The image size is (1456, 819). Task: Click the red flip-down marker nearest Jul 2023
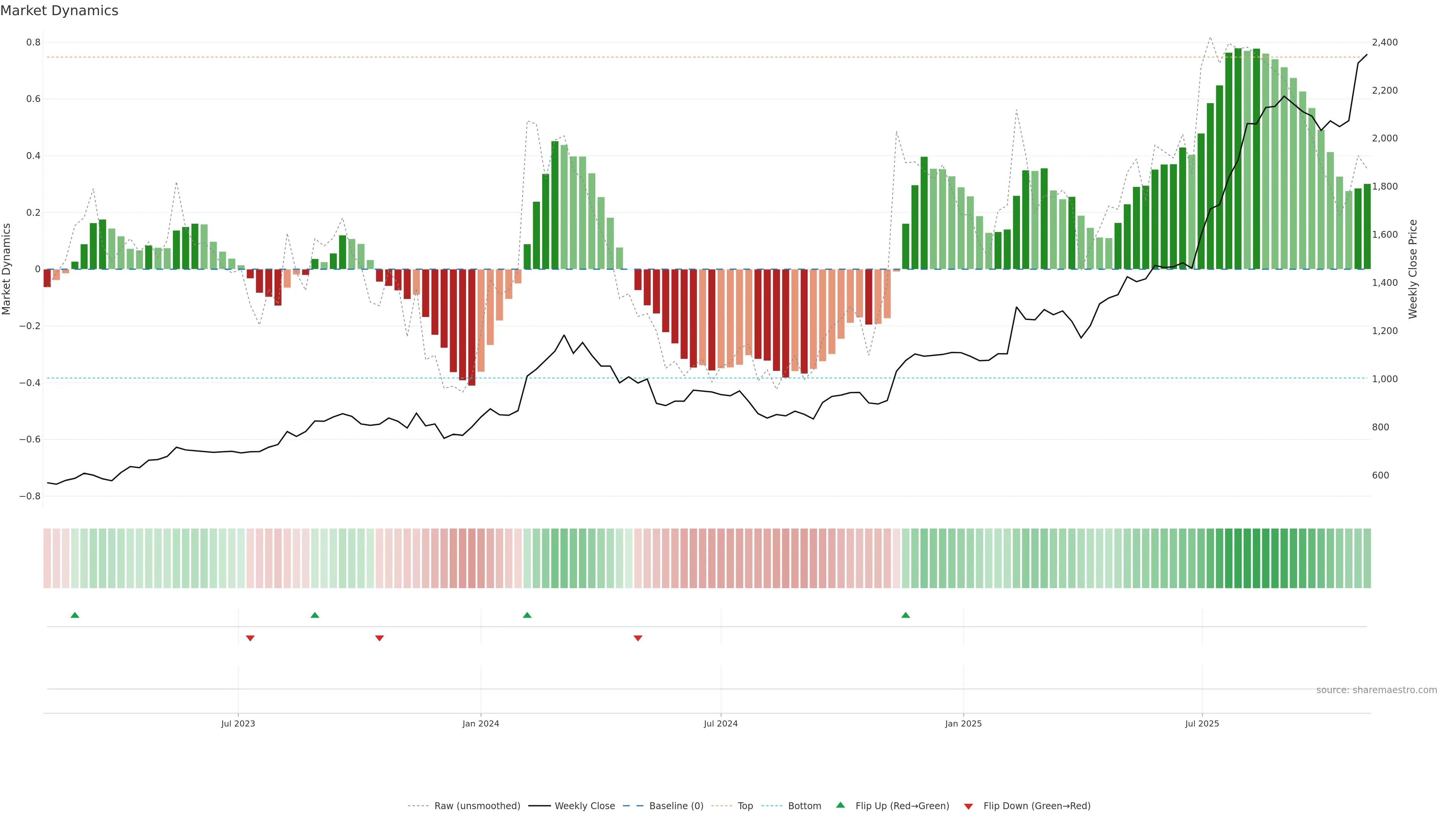250,638
